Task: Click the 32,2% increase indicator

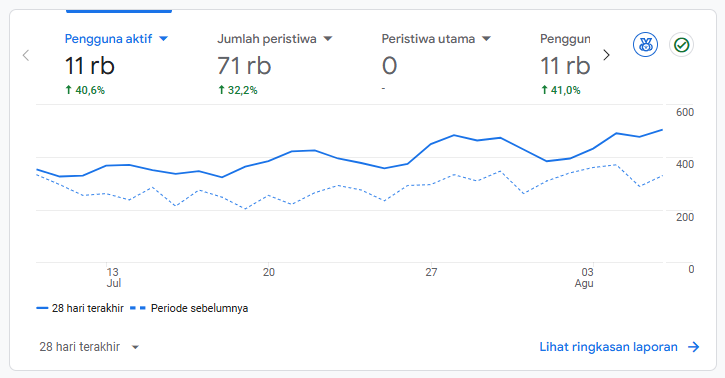Action: 238,90
